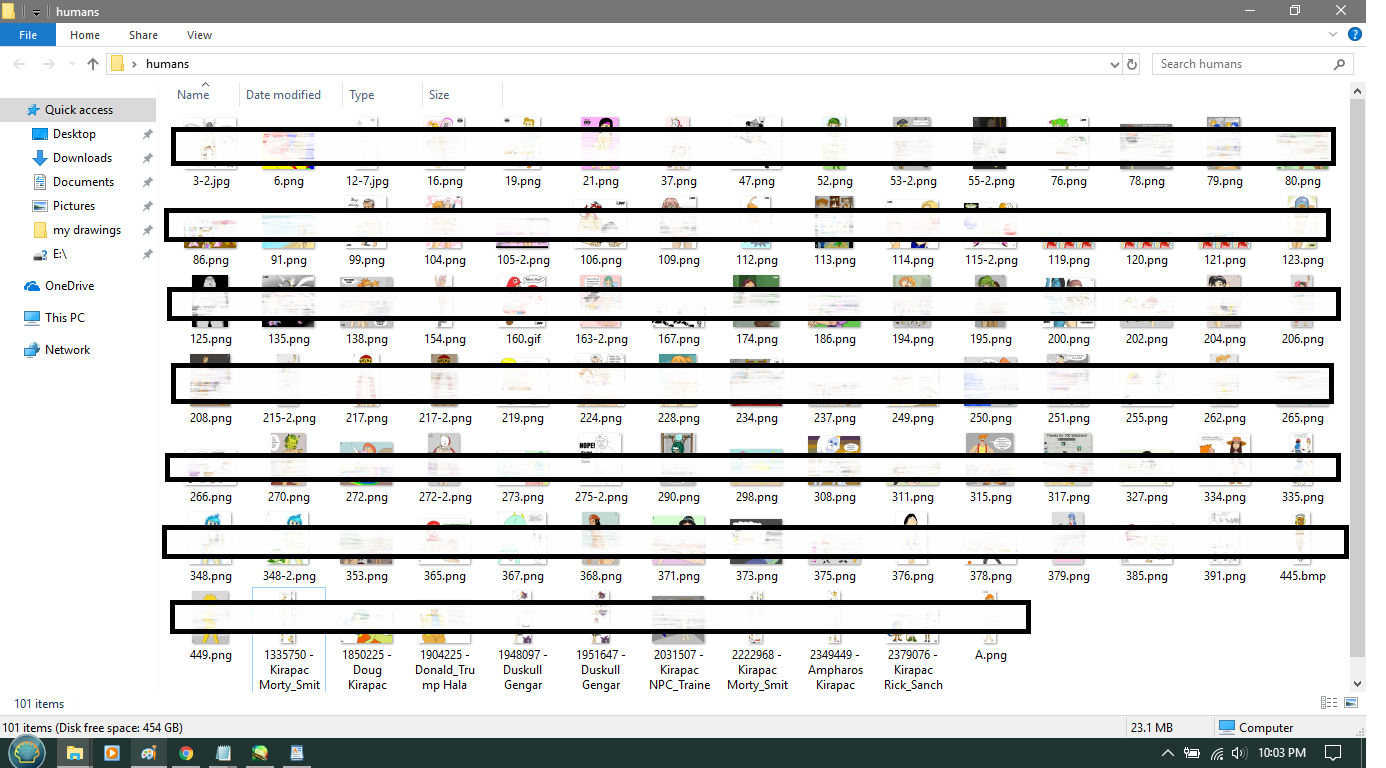Click the breadcrumb chevron before humans
This screenshot has width=1386, height=768.
click(134, 64)
